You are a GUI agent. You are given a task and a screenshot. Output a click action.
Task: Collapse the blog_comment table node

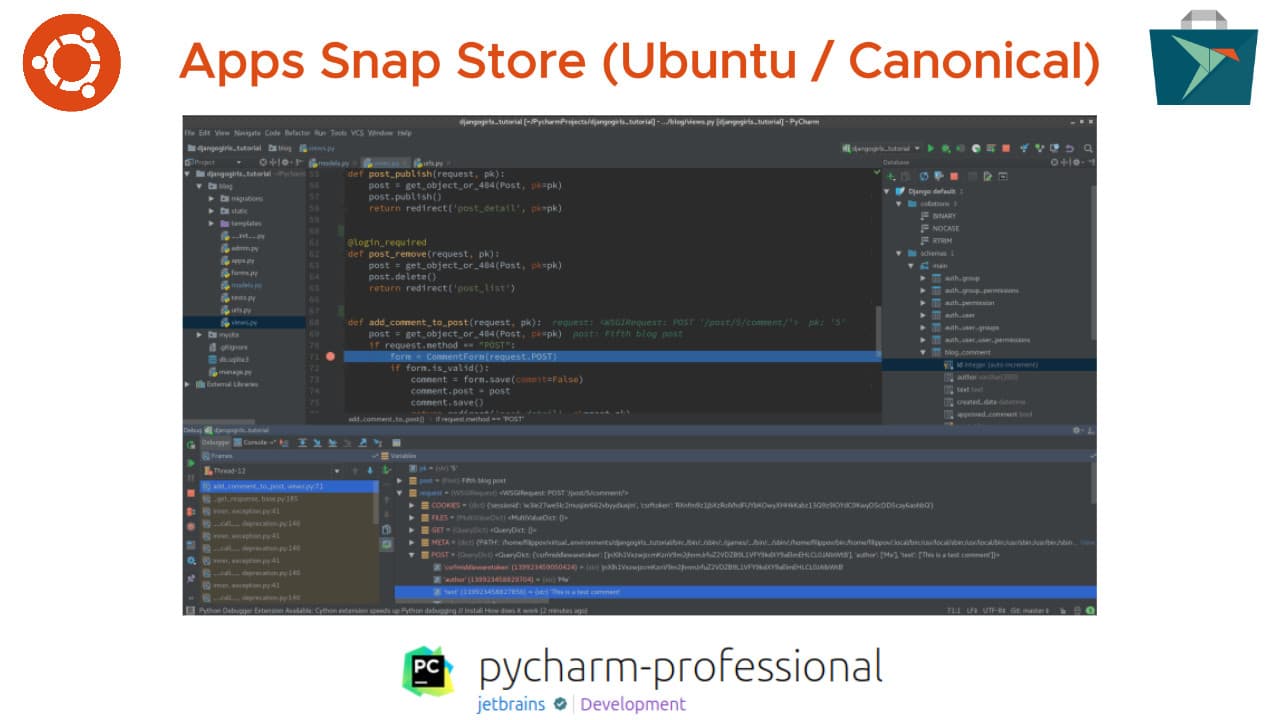[x=923, y=352]
